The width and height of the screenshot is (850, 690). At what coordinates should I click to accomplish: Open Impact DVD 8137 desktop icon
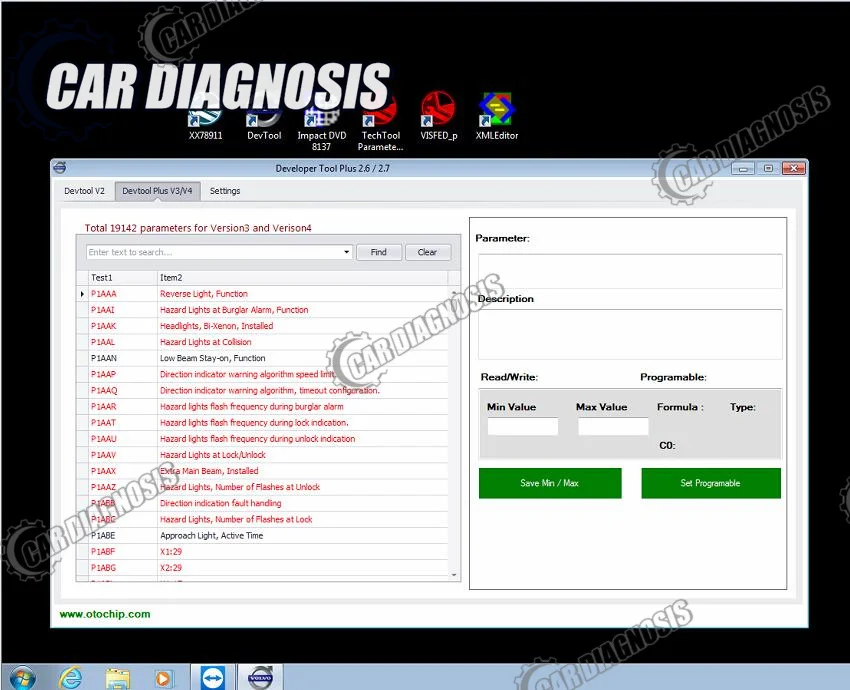[321, 122]
